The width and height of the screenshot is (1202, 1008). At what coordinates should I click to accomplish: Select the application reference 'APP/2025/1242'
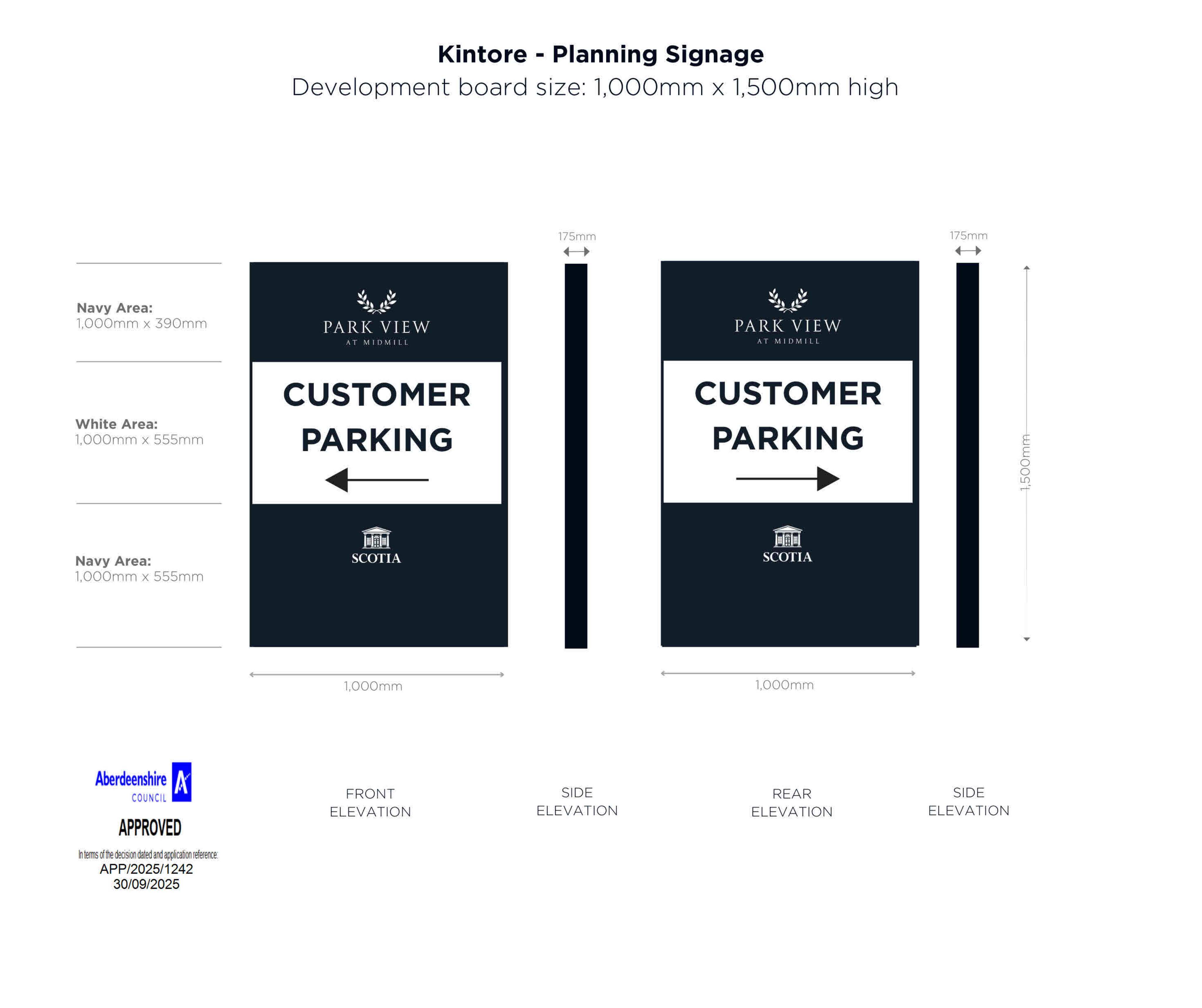tap(146, 869)
